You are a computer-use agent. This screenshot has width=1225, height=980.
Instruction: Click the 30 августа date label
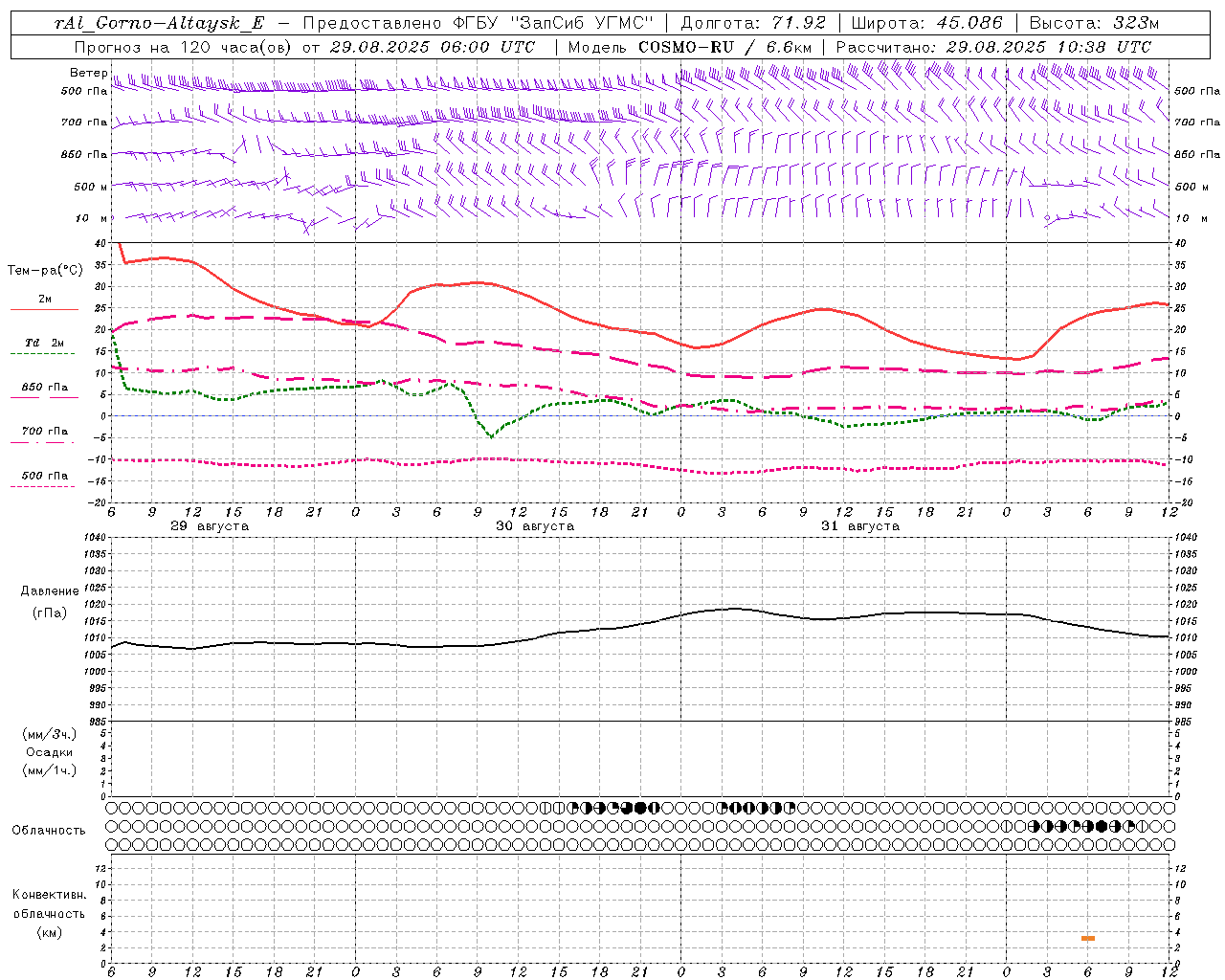pyautogui.click(x=535, y=526)
